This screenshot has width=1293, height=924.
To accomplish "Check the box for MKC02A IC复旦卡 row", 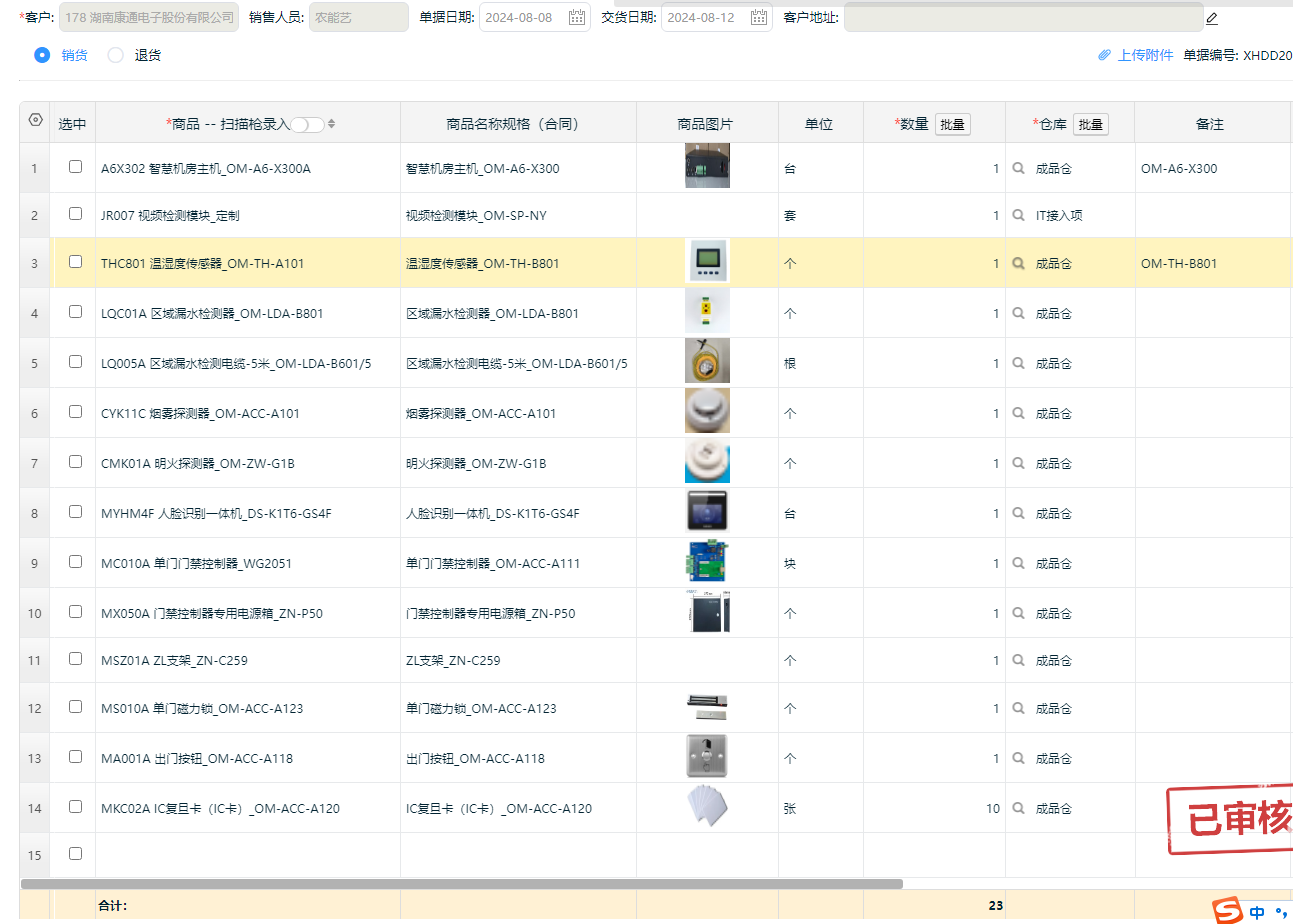I will click(75, 807).
